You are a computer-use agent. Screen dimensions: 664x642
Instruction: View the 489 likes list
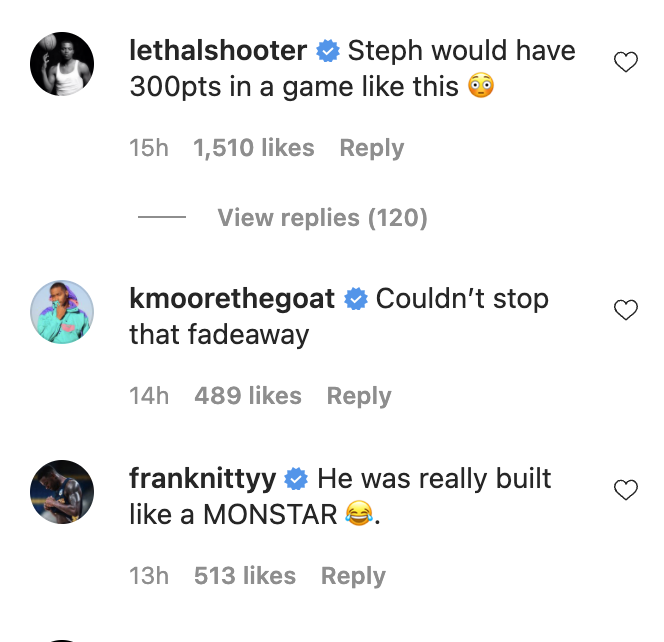coord(248,396)
